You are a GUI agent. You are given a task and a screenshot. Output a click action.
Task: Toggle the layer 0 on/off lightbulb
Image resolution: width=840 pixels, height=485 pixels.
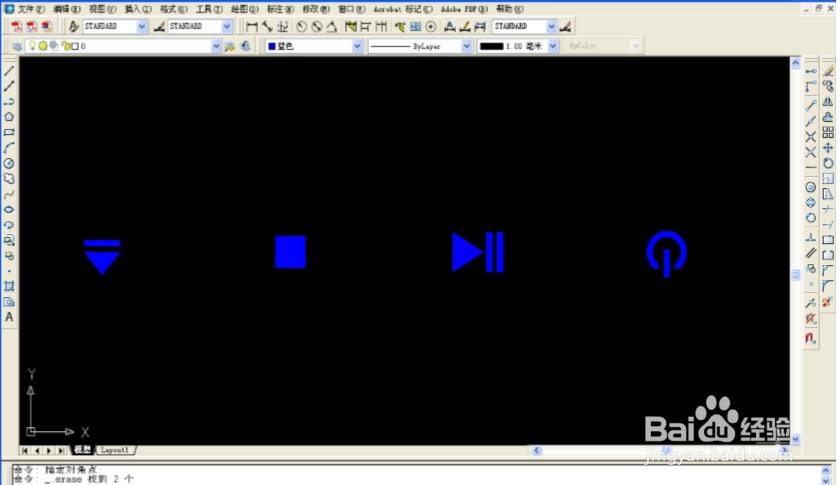32,46
